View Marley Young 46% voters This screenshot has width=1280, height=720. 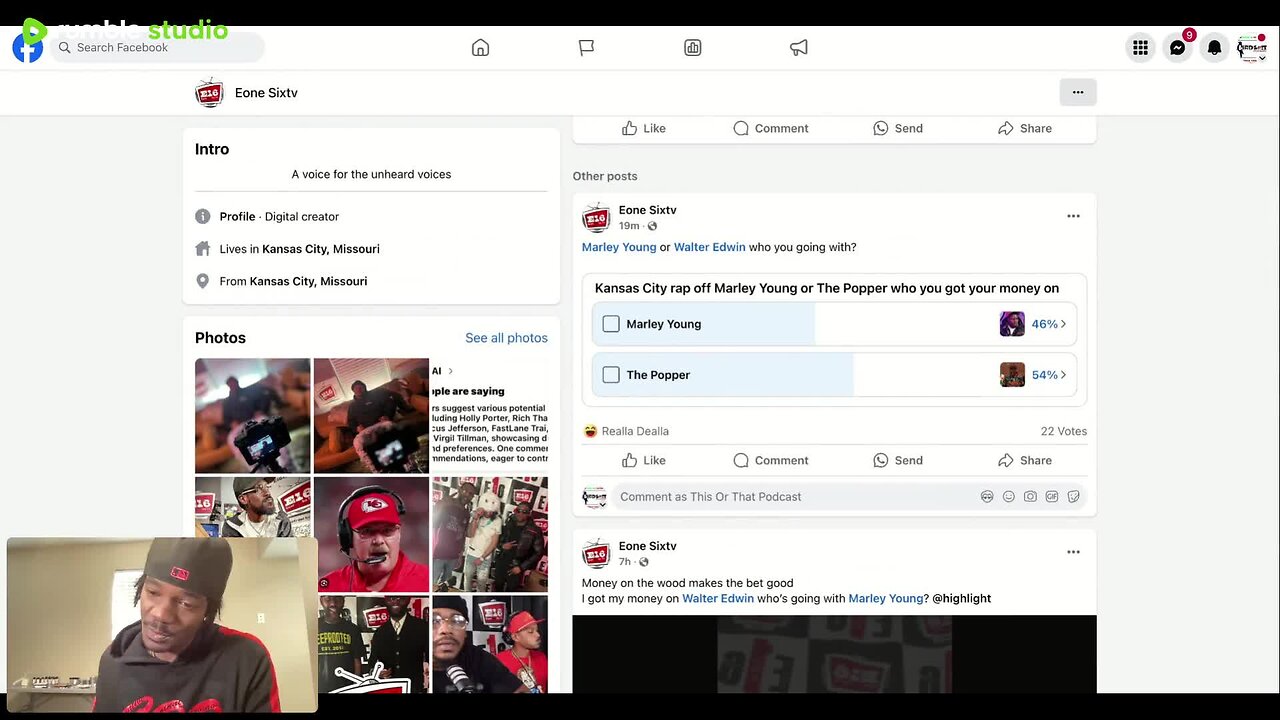[x=1049, y=324]
